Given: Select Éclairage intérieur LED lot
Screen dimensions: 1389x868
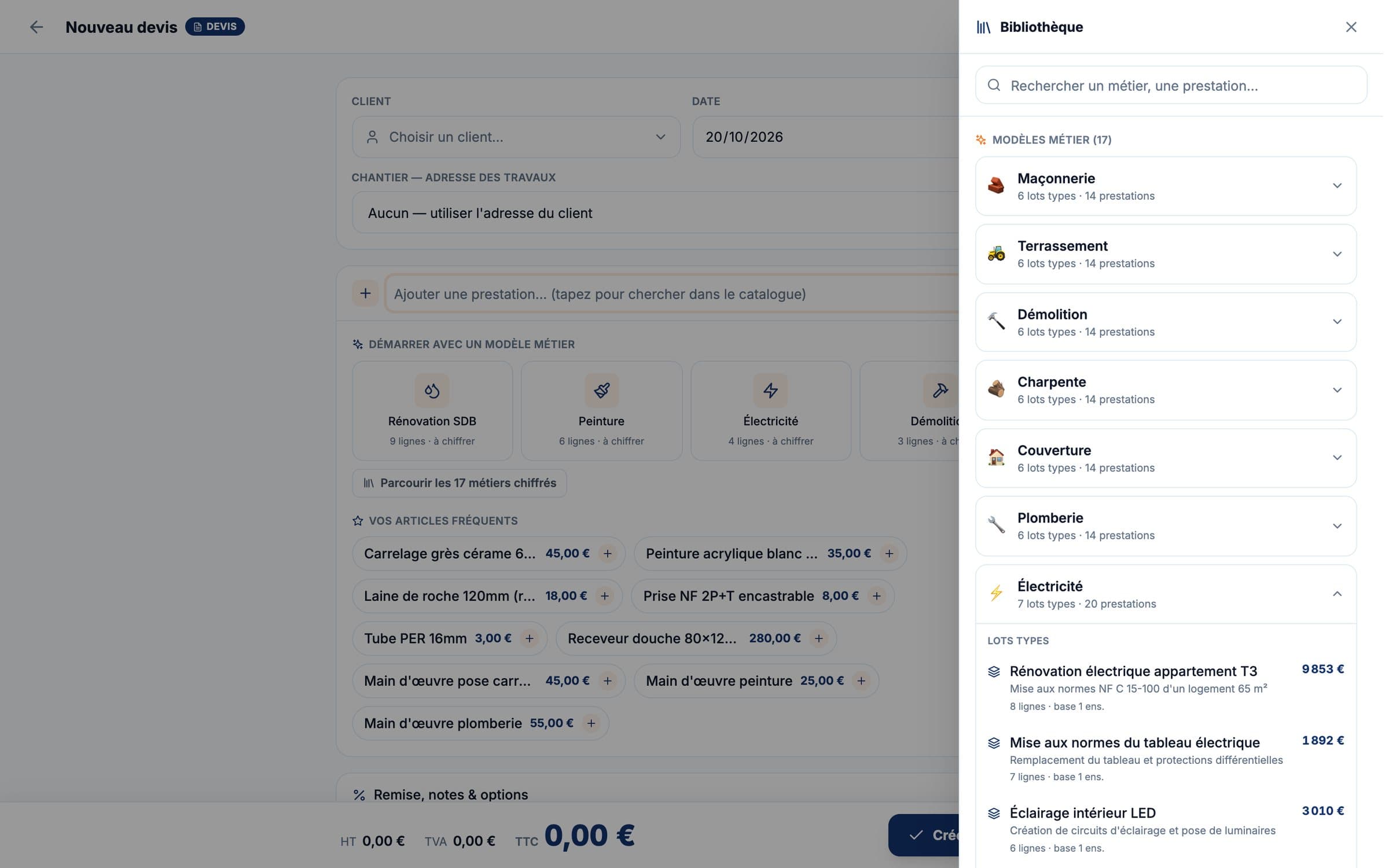Looking at the screenshot, I should pos(1166,829).
